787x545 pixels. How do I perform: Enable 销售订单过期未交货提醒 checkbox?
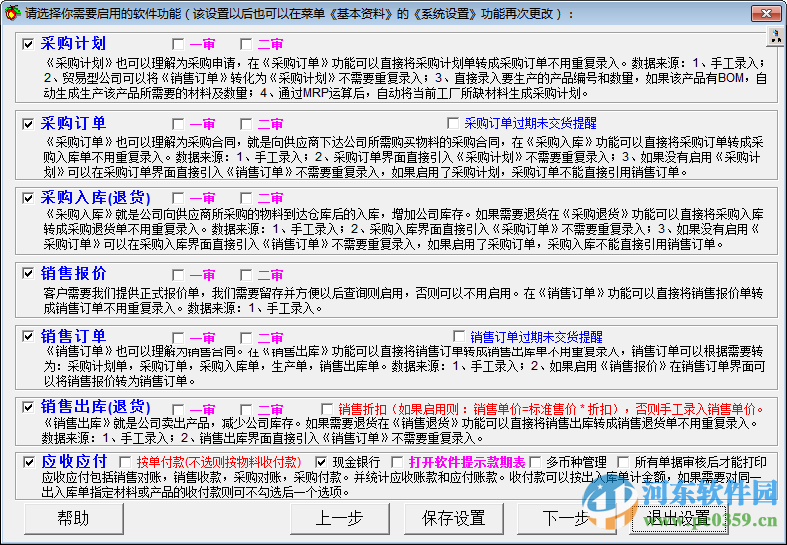coord(459,336)
